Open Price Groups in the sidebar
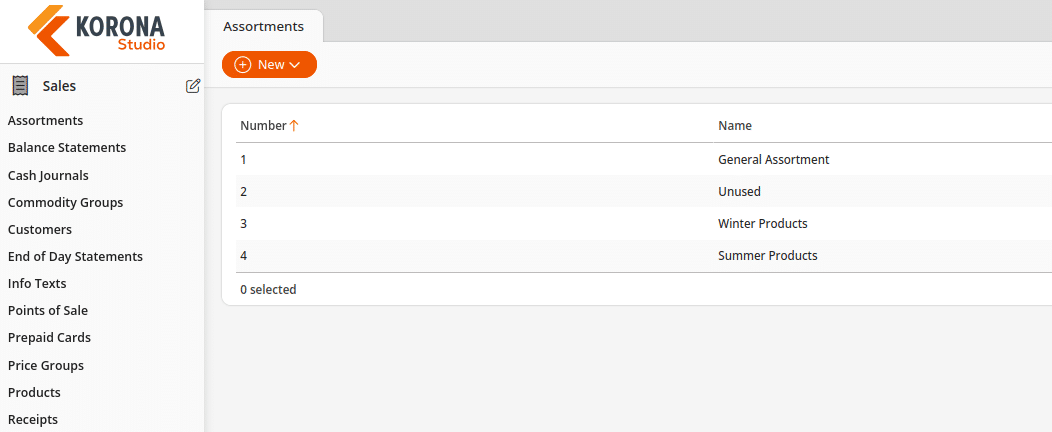 point(46,366)
